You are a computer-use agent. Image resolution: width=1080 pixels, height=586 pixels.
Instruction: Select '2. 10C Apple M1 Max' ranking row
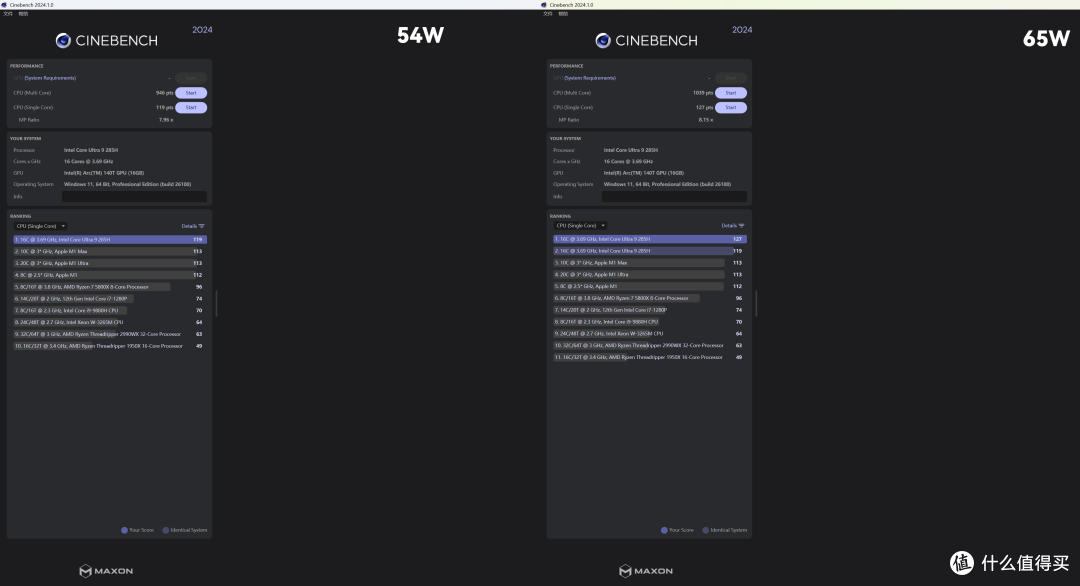click(110, 251)
